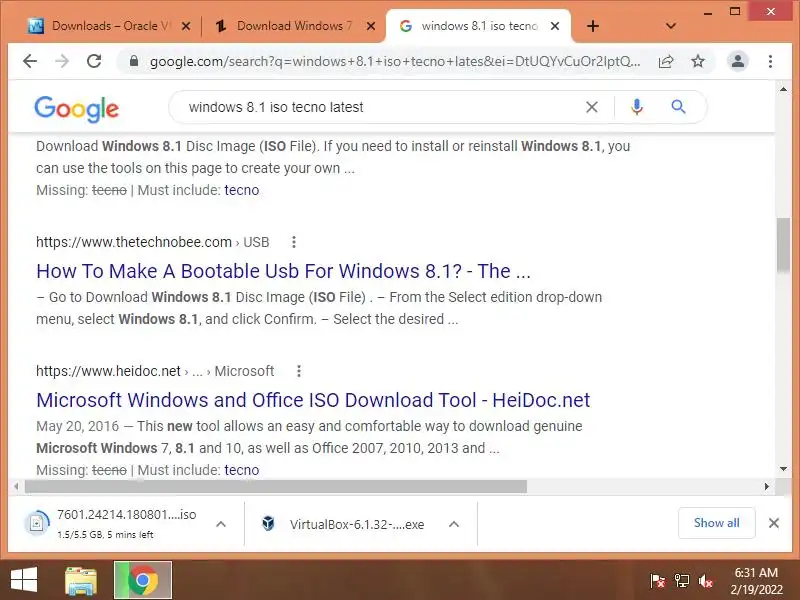
Task: Click first 'Must include: tecno' link
Action: [x=241, y=190]
